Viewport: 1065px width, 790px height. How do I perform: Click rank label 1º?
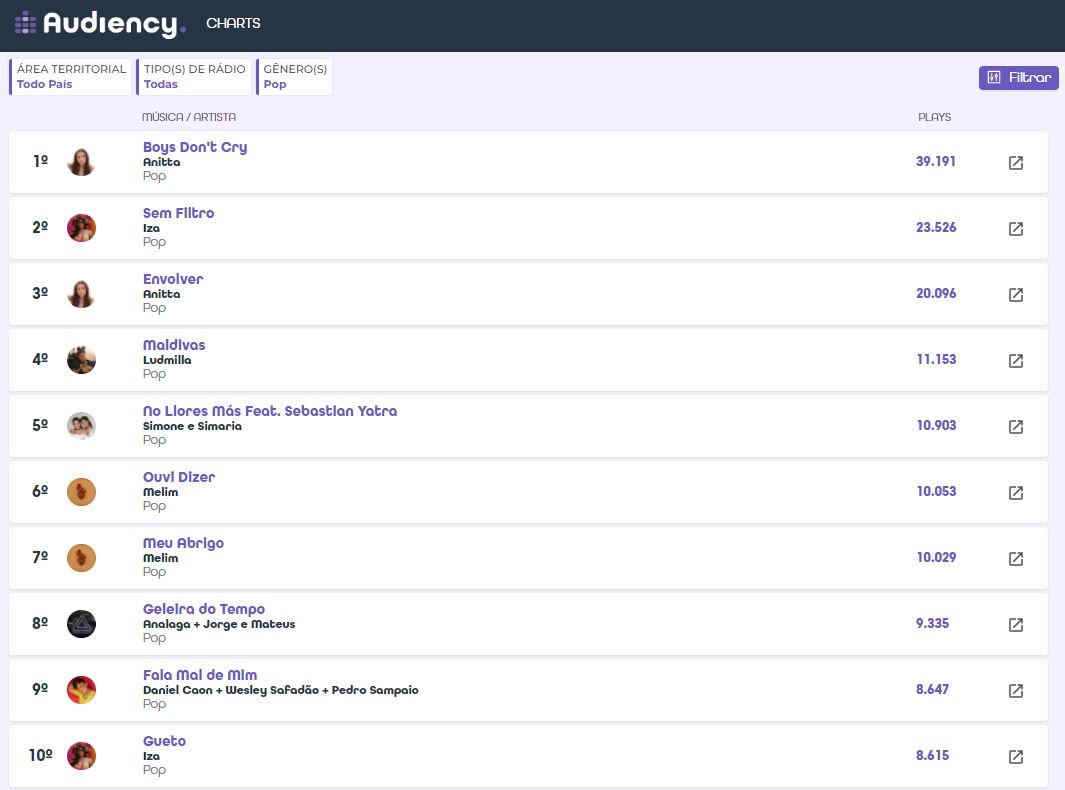click(41, 161)
